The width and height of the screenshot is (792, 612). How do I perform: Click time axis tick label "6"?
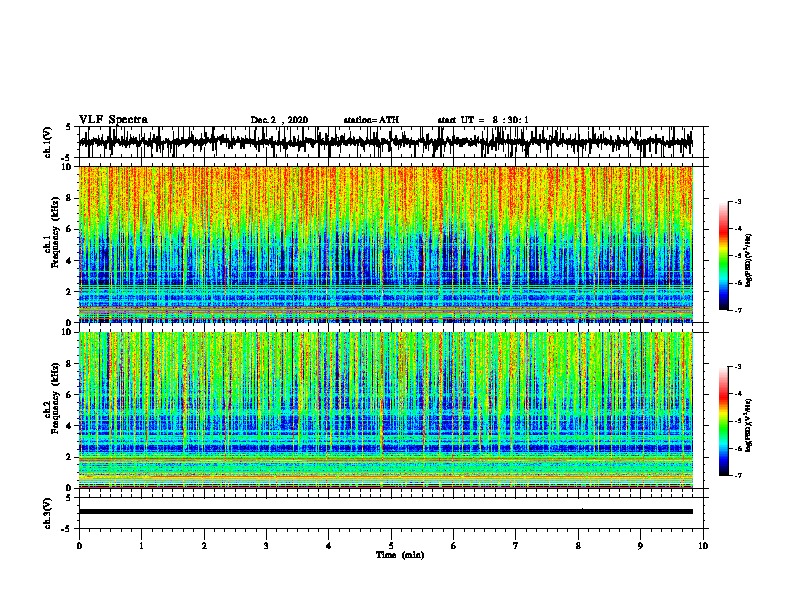[453, 546]
